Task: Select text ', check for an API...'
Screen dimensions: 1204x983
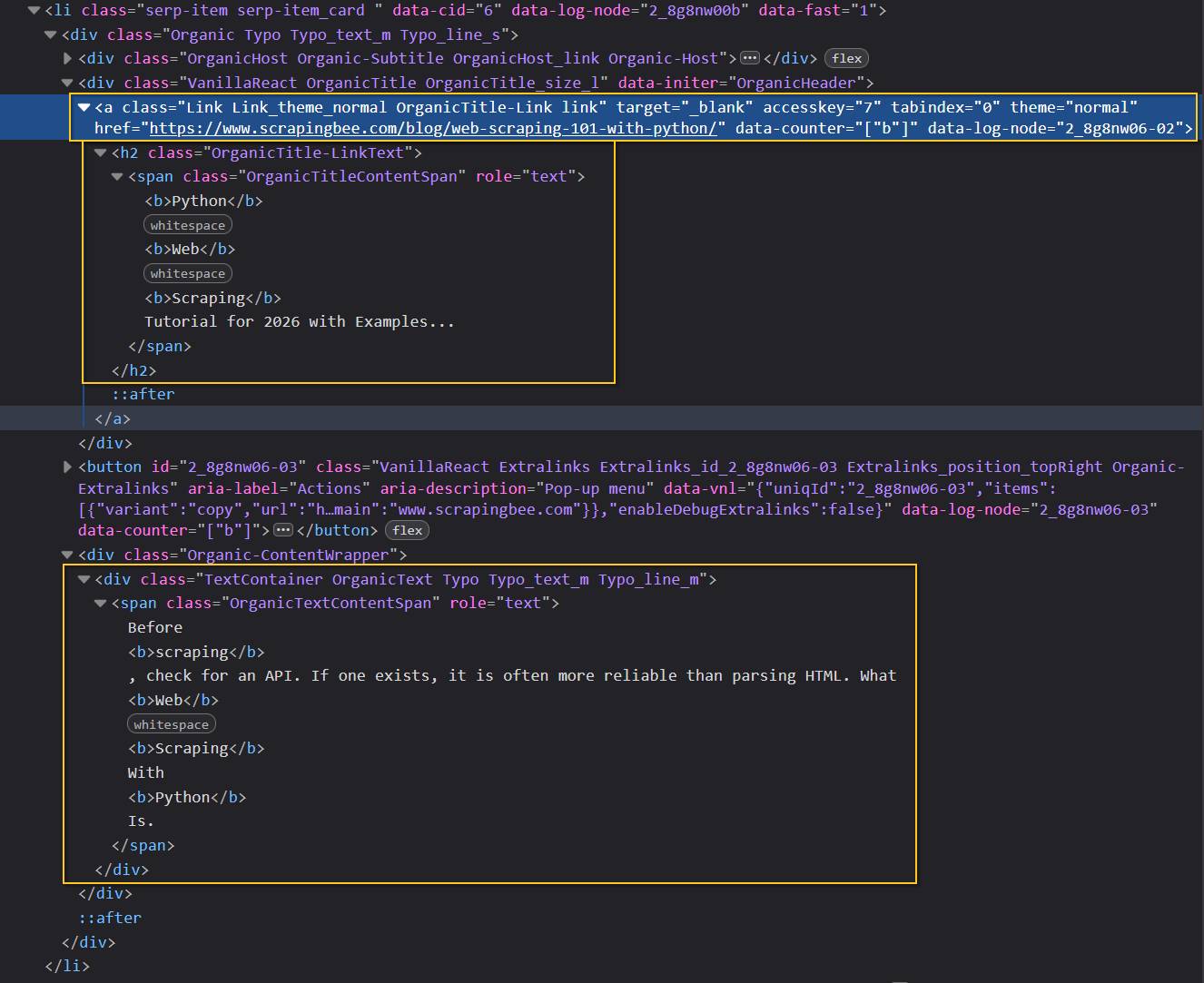Action: click(512, 675)
